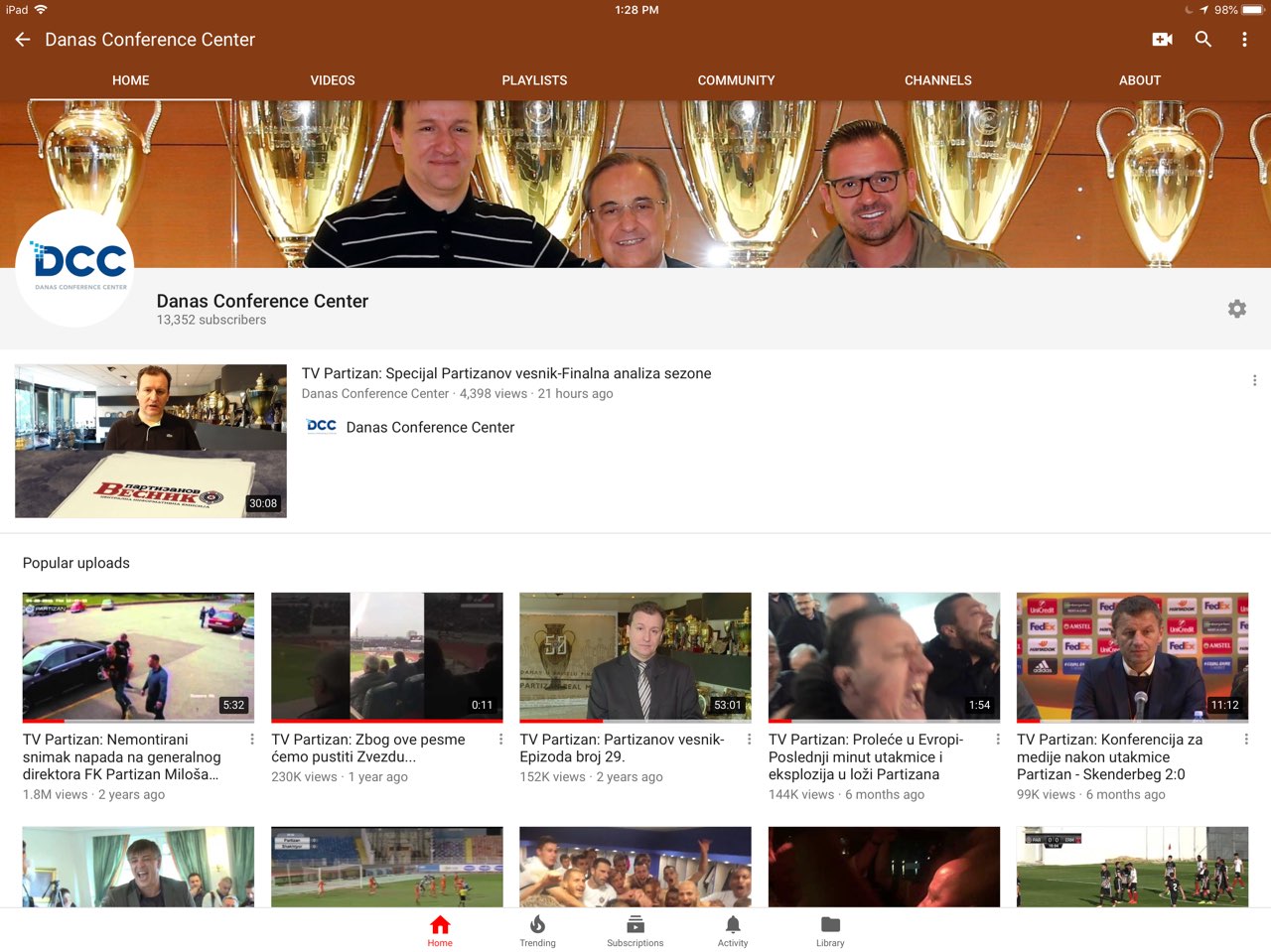Tap the 13,352 subscribers count
Image resolution: width=1271 pixels, height=952 pixels.
click(212, 320)
